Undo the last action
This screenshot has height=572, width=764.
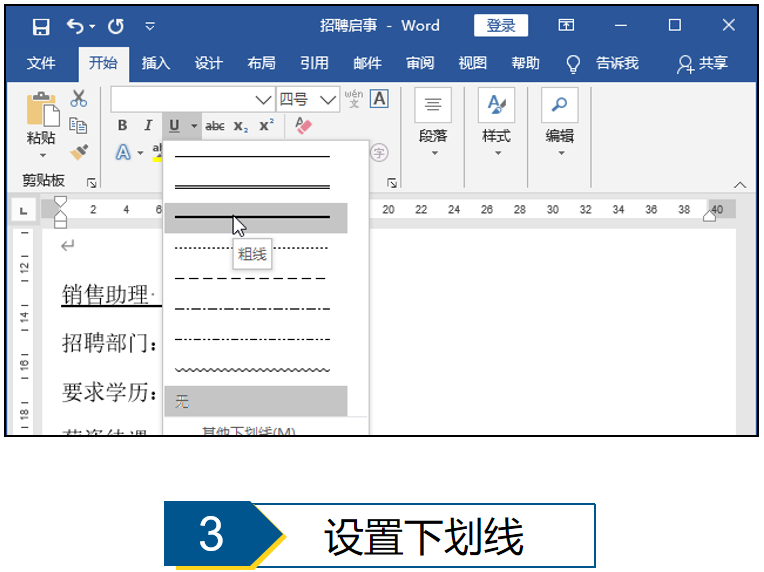tap(75, 26)
